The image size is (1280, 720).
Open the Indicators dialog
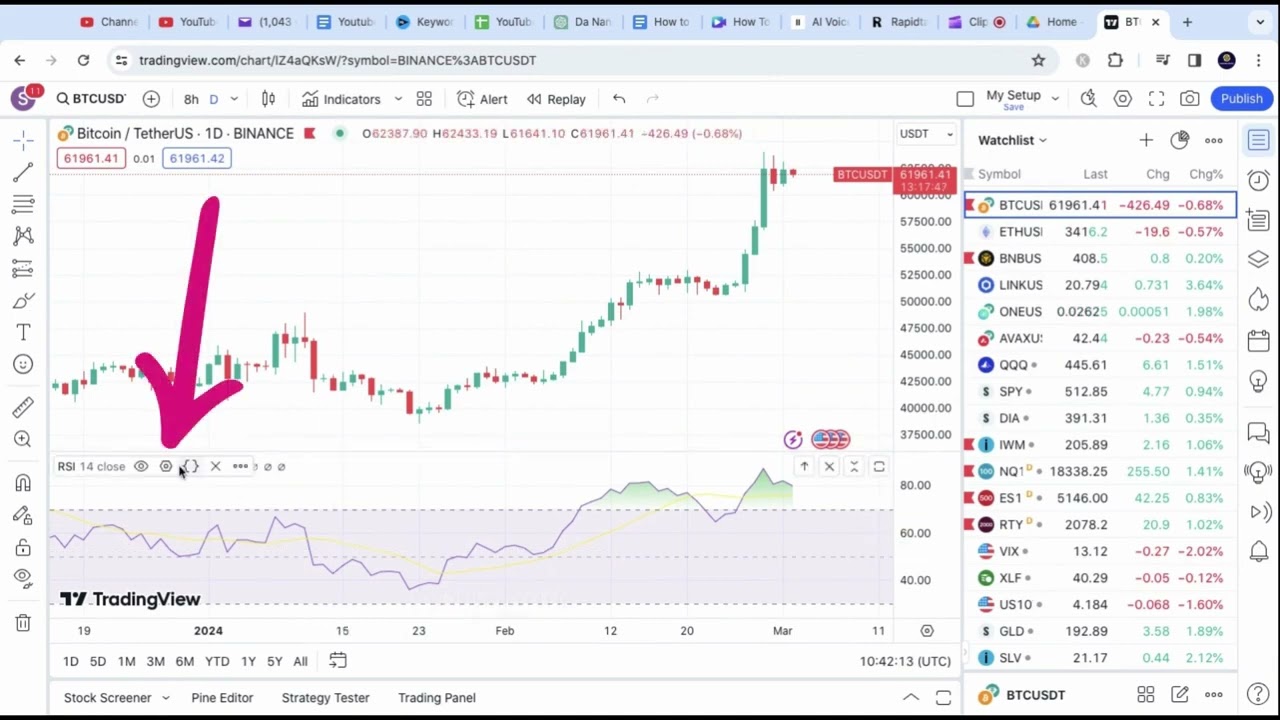coord(342,99)
